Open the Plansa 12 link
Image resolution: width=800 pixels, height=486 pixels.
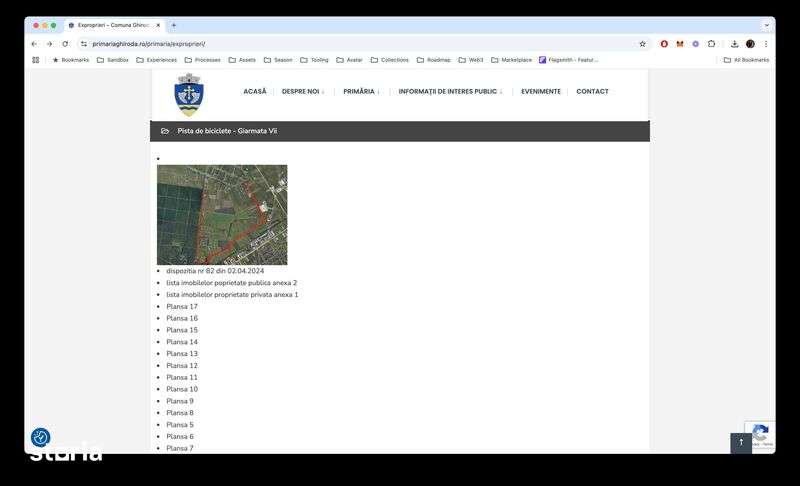(182, 366)
